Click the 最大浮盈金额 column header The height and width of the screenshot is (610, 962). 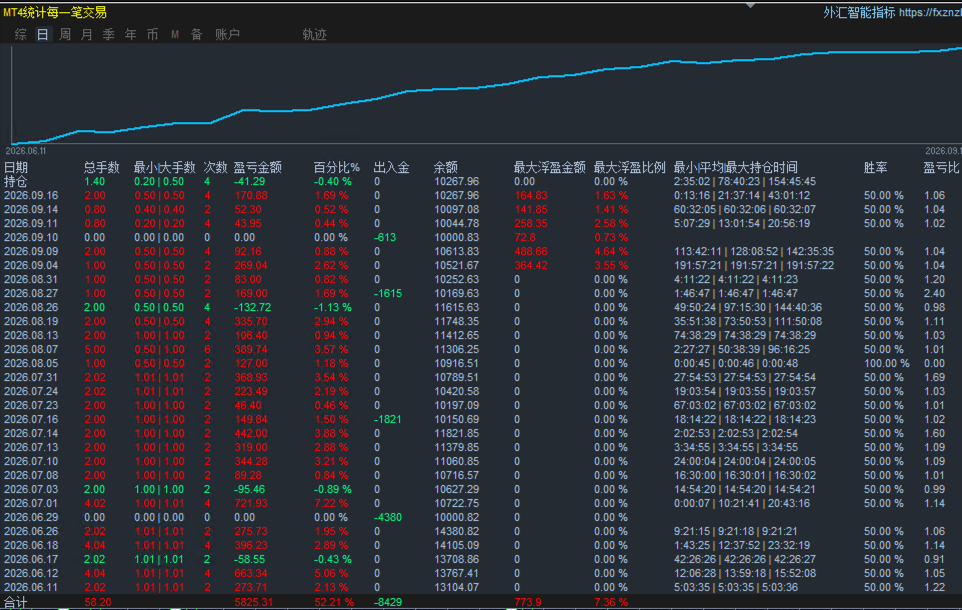click(x=549, y=167)
